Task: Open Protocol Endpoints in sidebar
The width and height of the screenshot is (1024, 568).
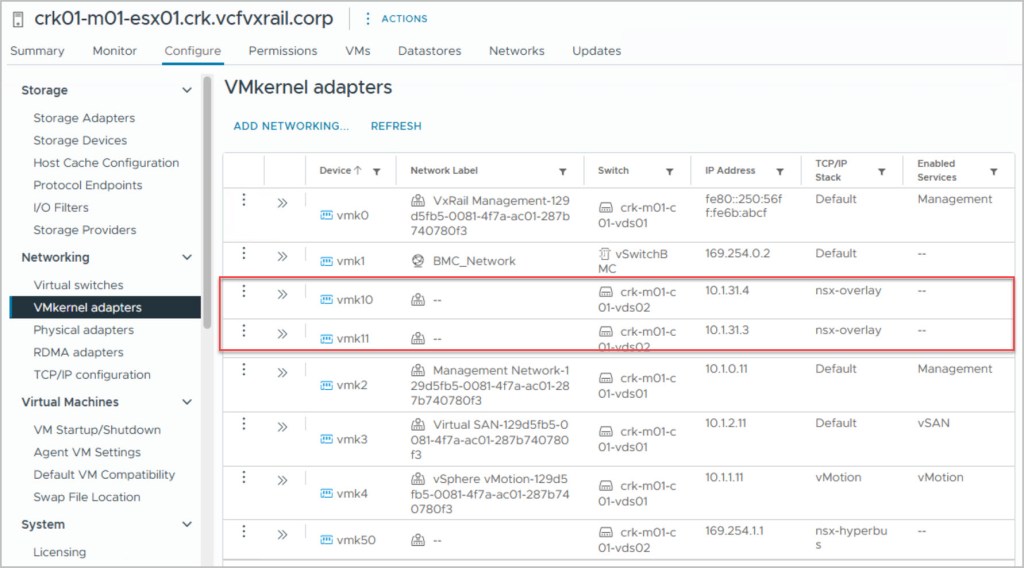Action: (88, 185)
